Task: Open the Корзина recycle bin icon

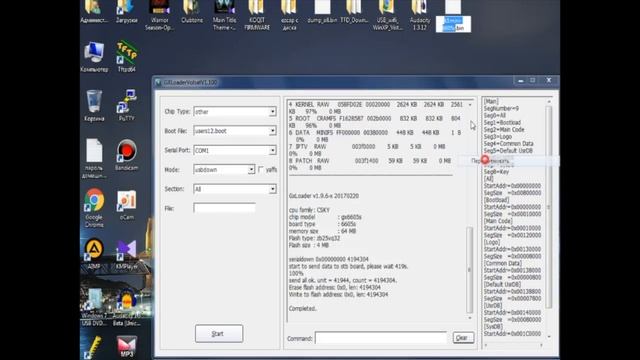Action: pyautogui.click(x=94, y=105)
